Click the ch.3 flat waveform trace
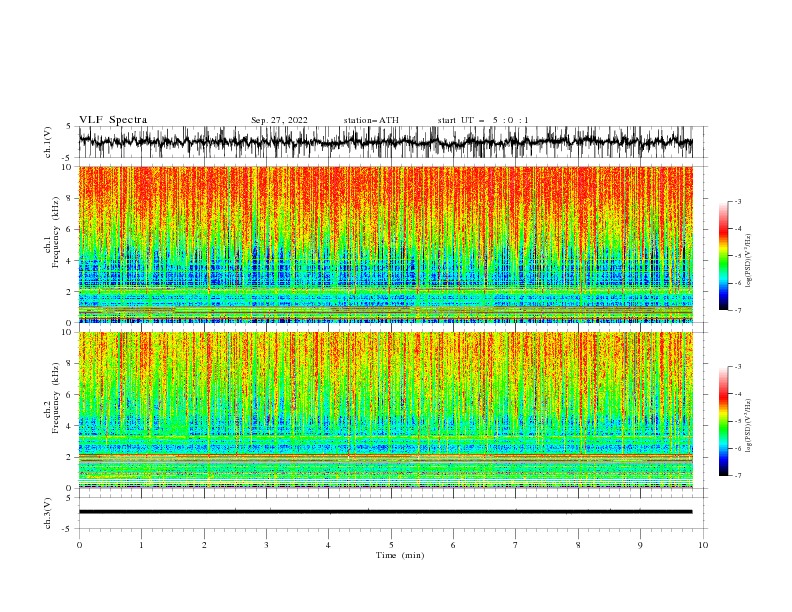 click(386, 512)
